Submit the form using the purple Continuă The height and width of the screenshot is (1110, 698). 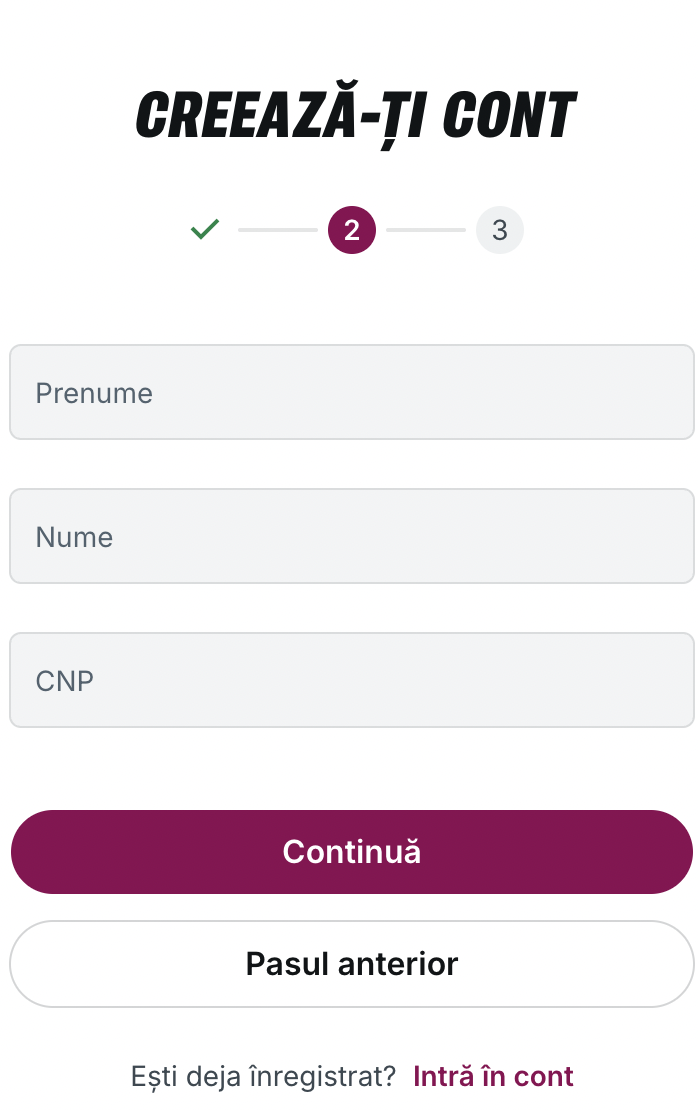(x=352, y=852)
